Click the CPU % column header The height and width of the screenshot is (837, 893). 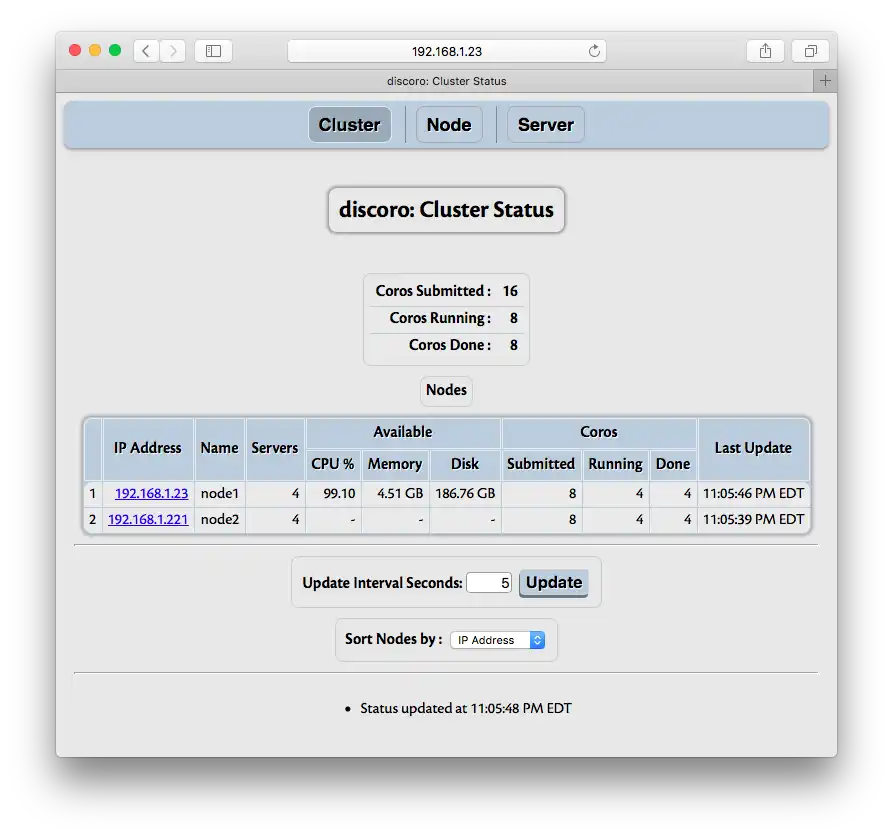333,464
